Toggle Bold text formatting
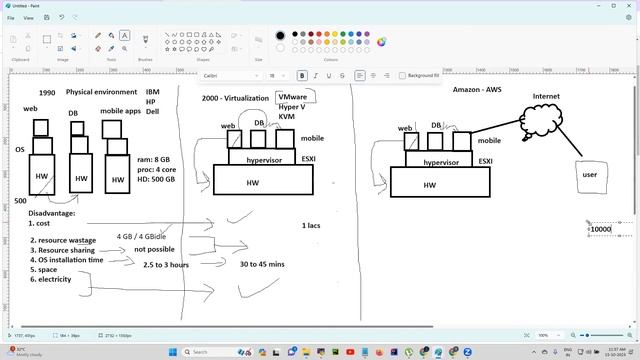This screenshot has width=640, height=360. coord(302,76)
